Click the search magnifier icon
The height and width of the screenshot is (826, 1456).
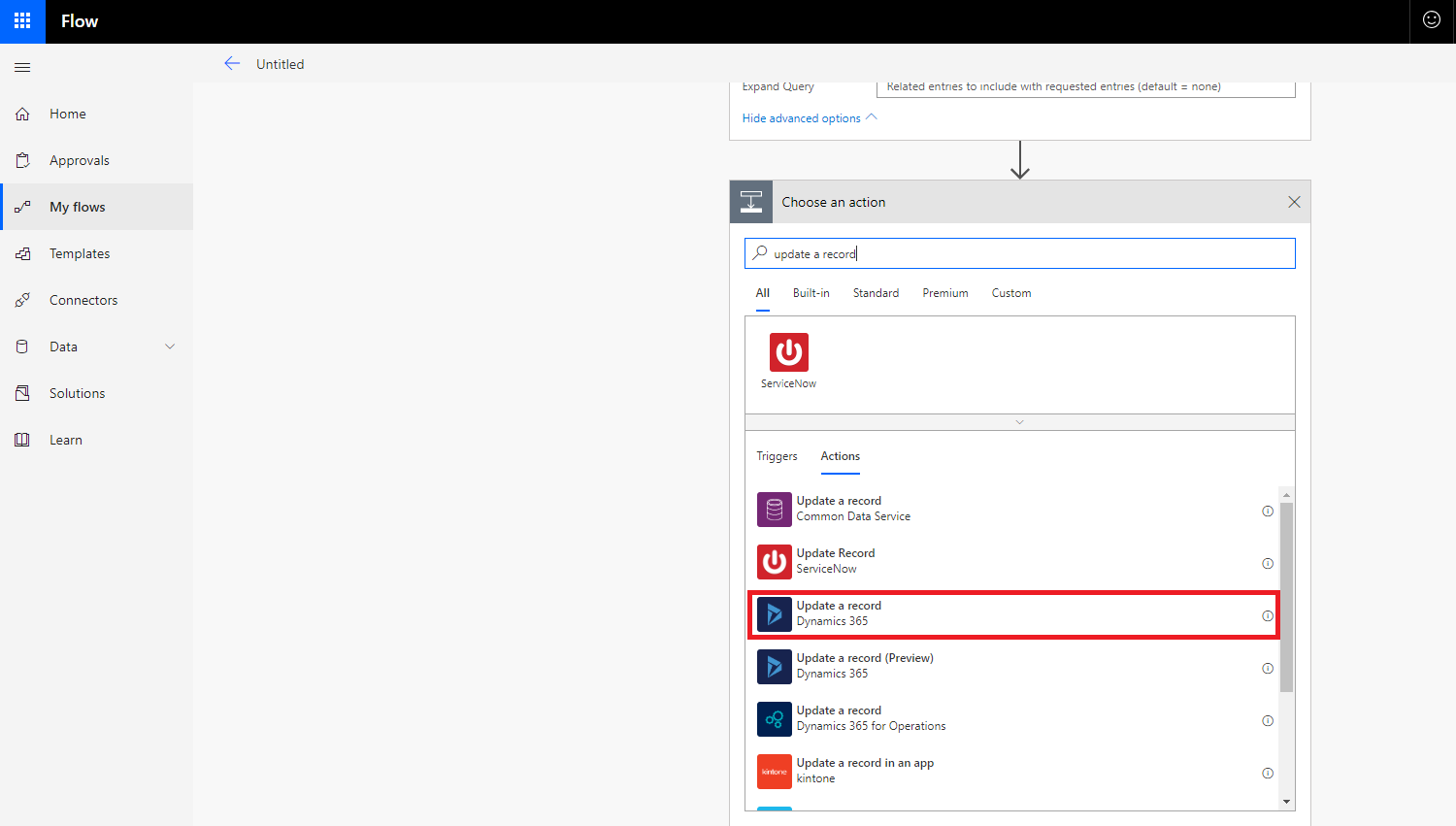point(760,252)
